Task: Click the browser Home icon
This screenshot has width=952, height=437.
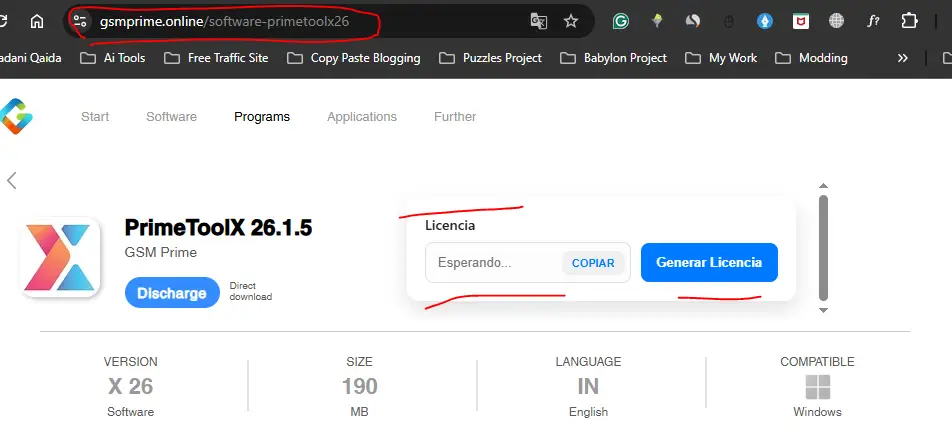Action: 37,21
